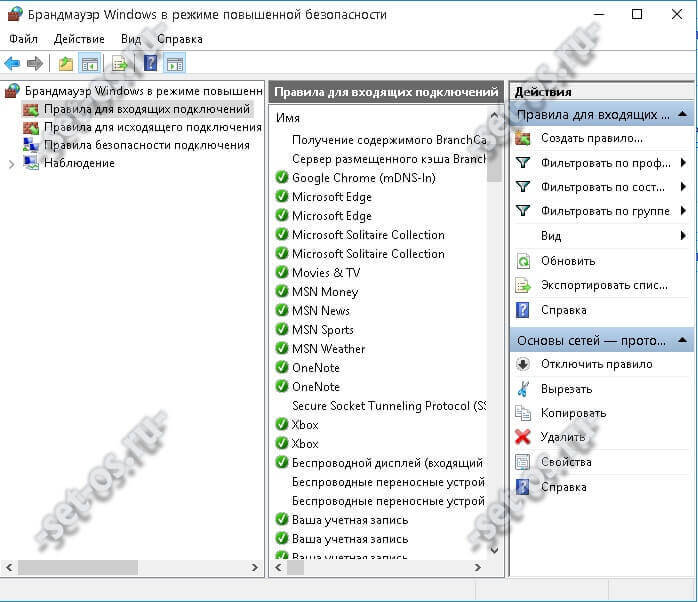This screenshot has width=698, height=602.
Task: Toggle the Show/Hide action pane toolbar icon
Action: [174, 64]
